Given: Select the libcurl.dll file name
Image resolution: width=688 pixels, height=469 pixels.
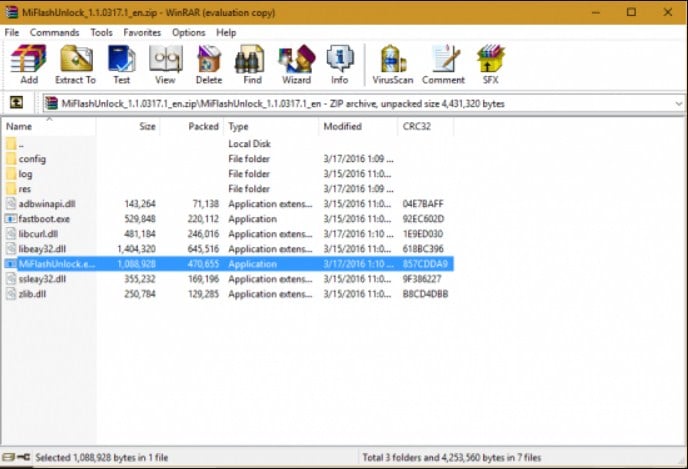Looking at the screenshot, I should click(38, 234).
